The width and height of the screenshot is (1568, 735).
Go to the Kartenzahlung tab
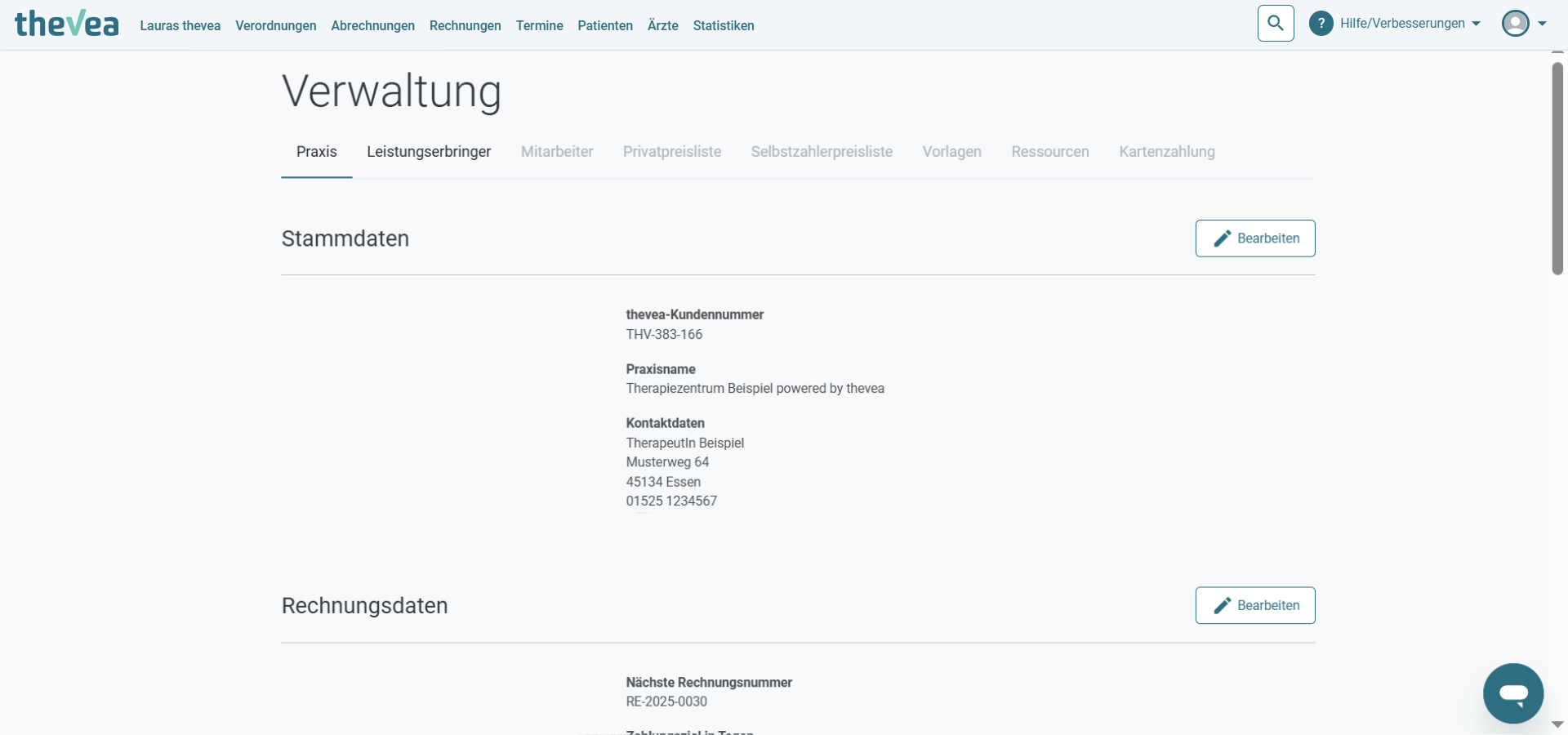(1166, 152)
